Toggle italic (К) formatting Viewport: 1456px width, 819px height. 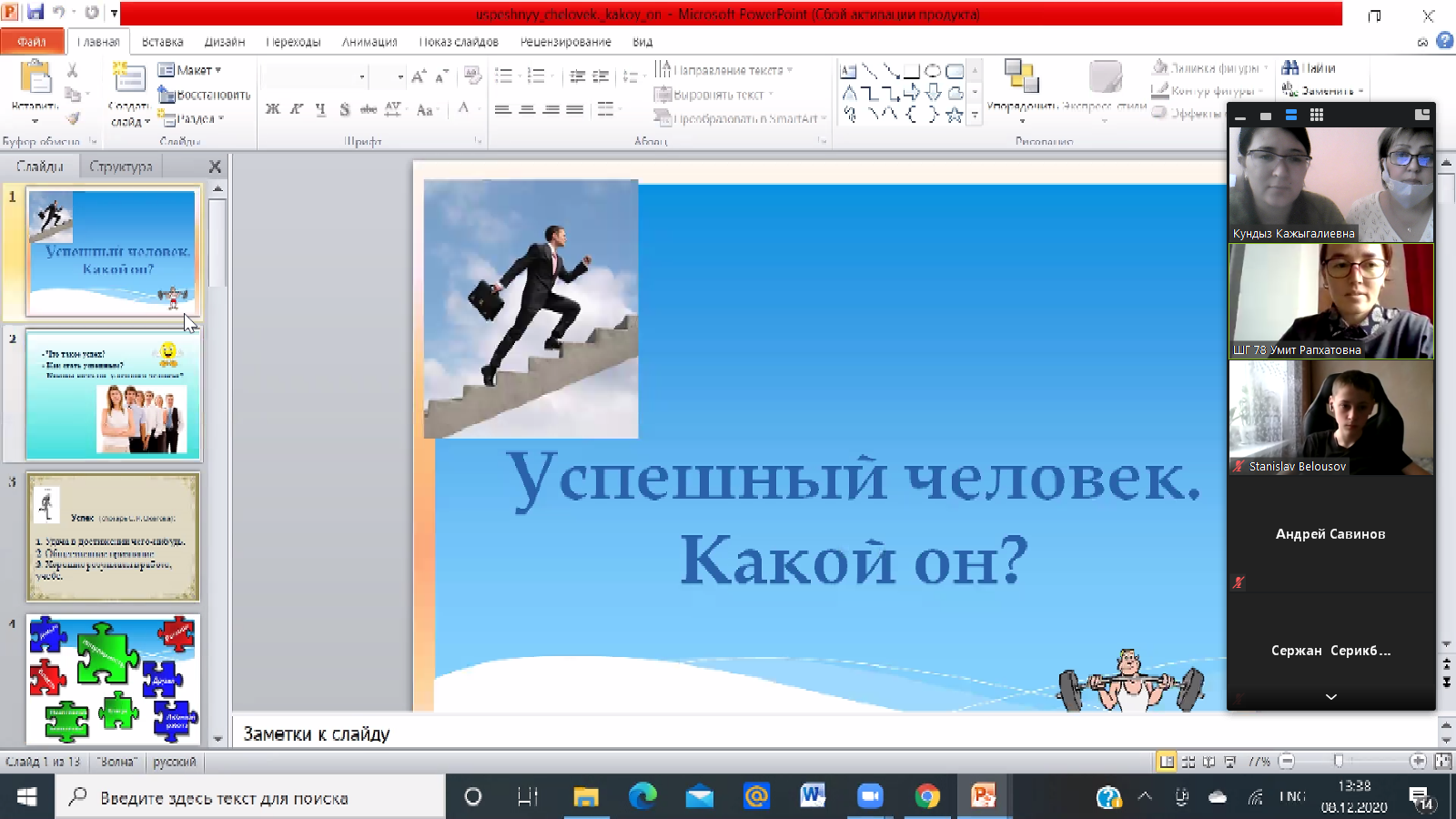coord(296,109)
